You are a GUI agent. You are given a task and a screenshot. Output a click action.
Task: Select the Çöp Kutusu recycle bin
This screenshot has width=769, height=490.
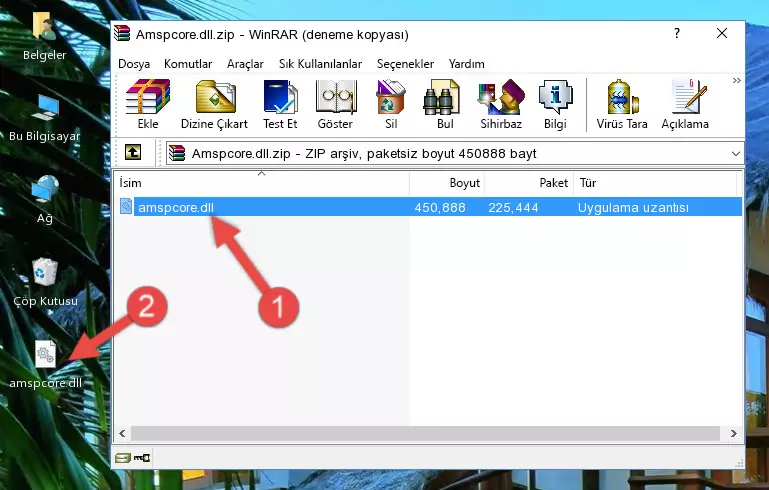point(45,282)
